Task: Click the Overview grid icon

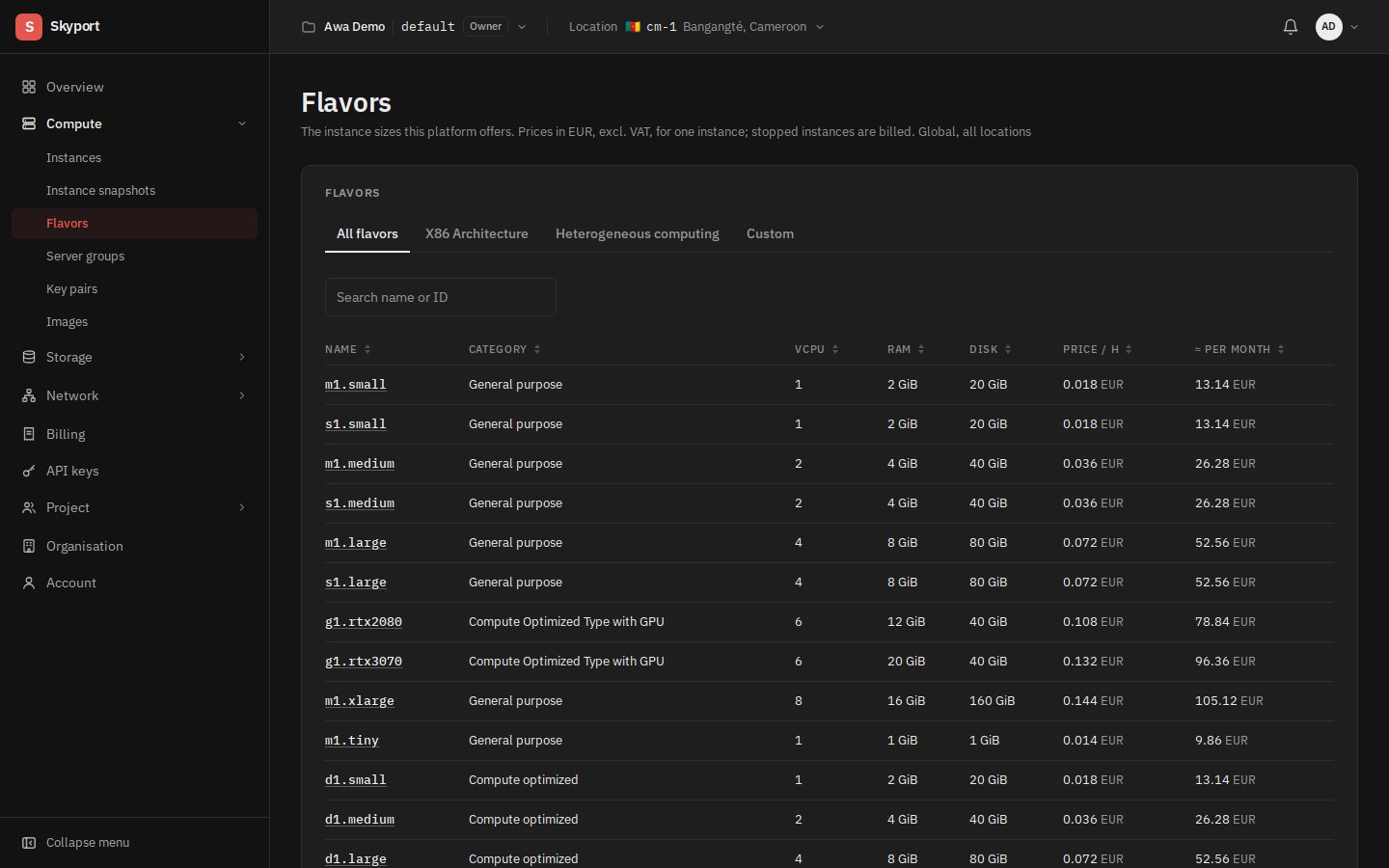Action: click(29, 87)
